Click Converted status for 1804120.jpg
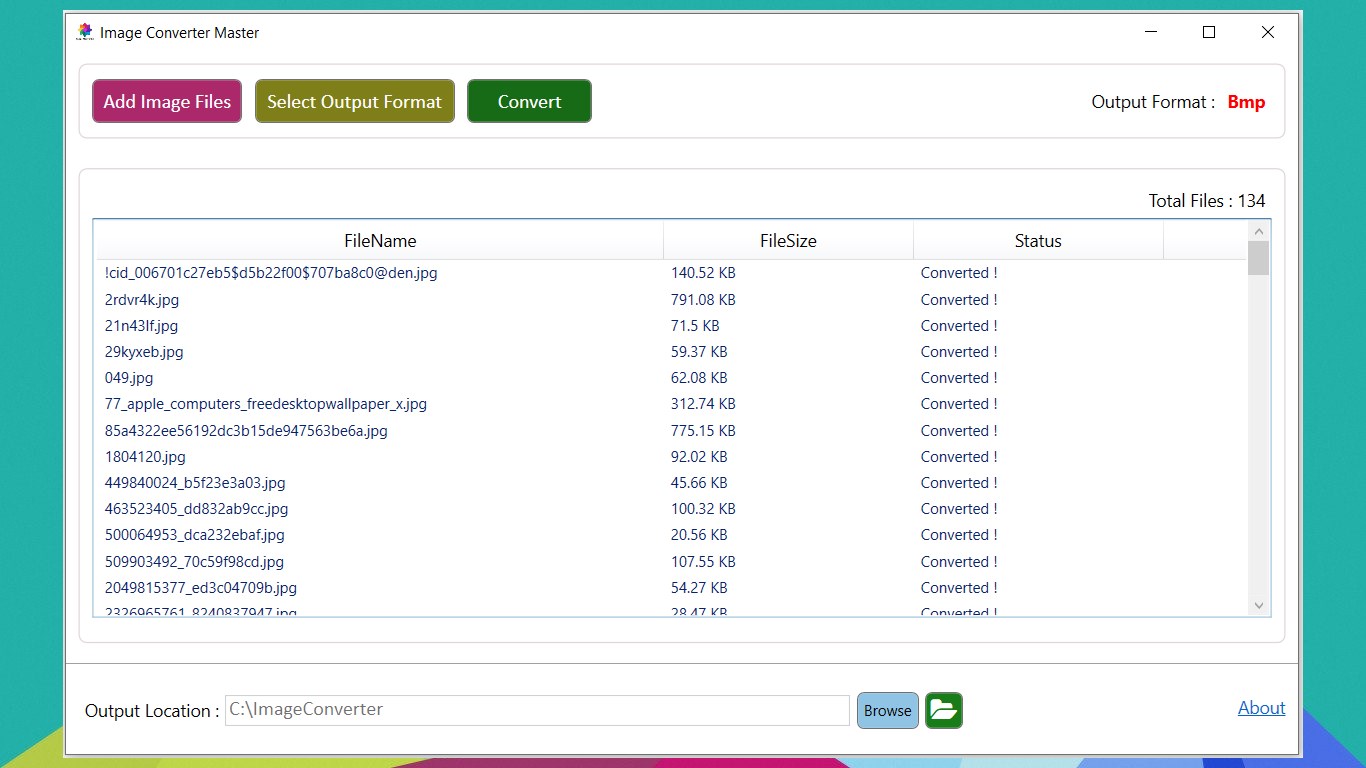Screen dimensions: 1366x768 959,456
